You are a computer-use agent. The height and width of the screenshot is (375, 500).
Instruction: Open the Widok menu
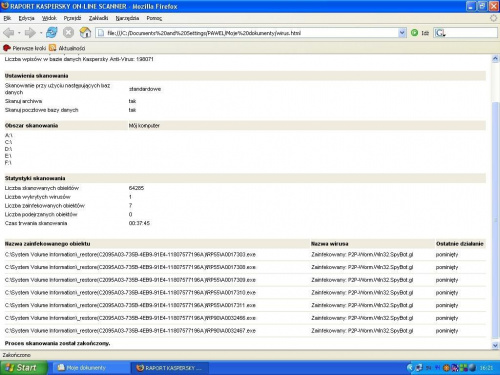49,18
